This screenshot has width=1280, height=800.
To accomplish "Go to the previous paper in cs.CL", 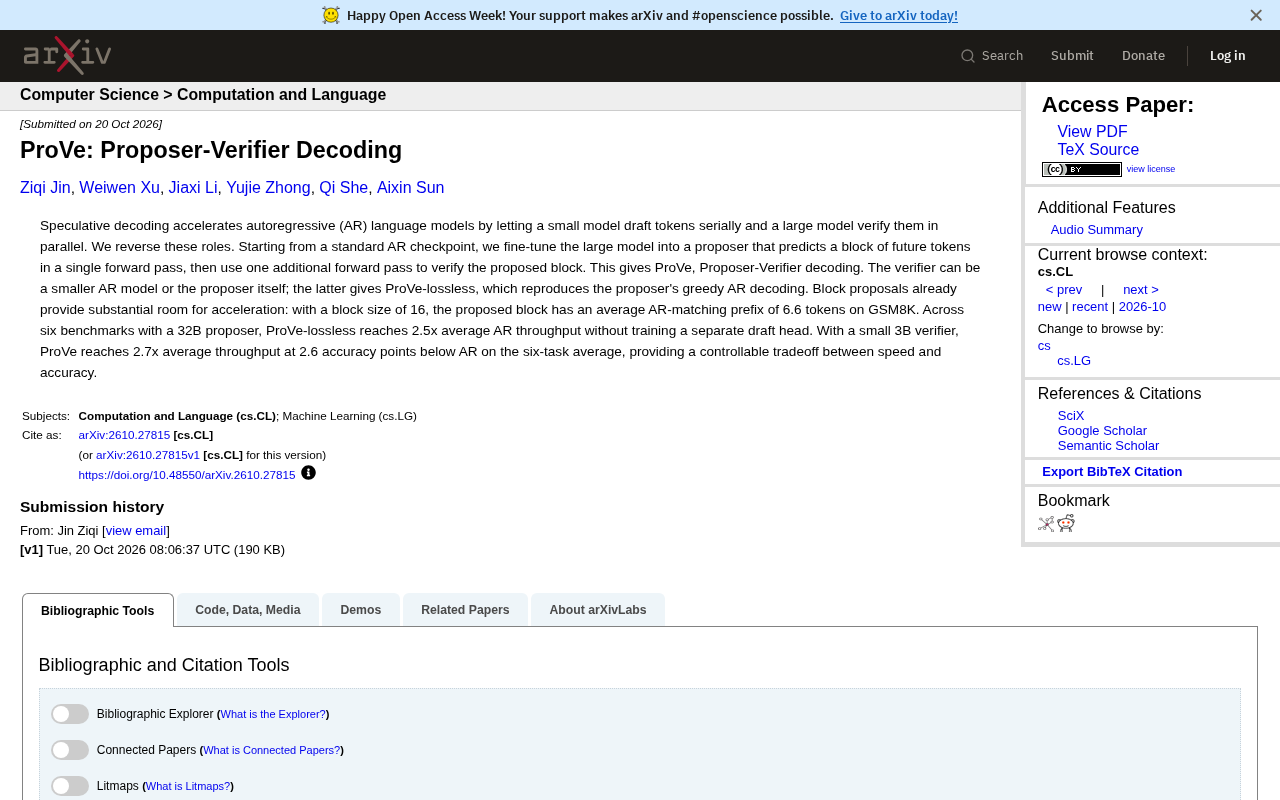I will (x=1064, y=290).
